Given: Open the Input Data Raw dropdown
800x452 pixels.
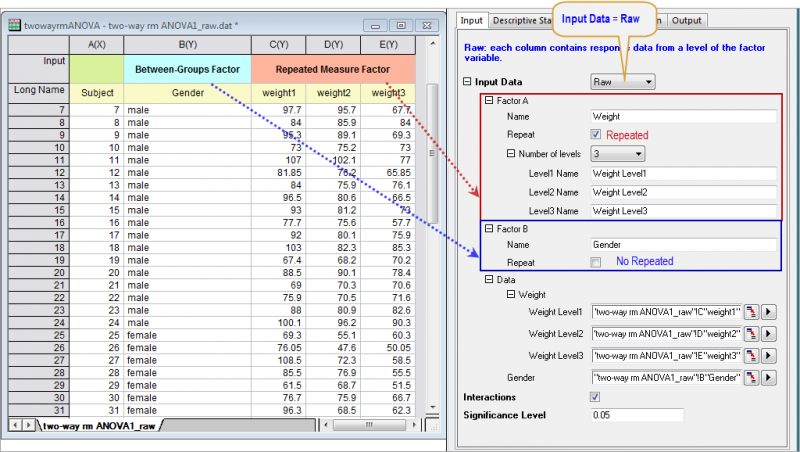Looking at the screenshot, I should click(x=622, y=82).
